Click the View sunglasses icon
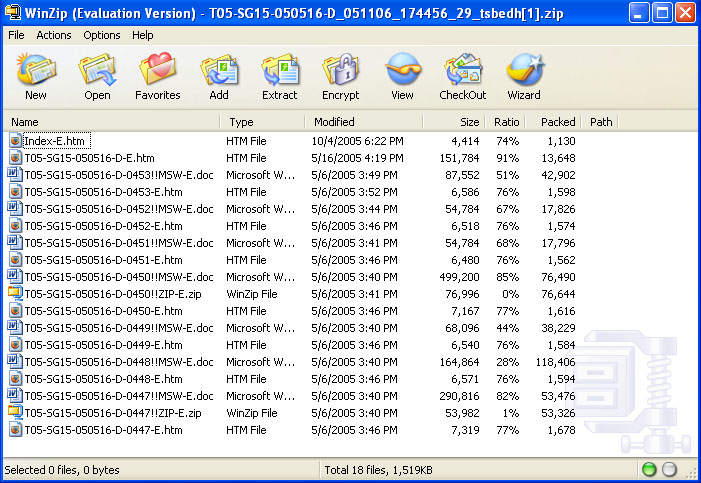Screen dimensions: 701x483 (402, 69)
